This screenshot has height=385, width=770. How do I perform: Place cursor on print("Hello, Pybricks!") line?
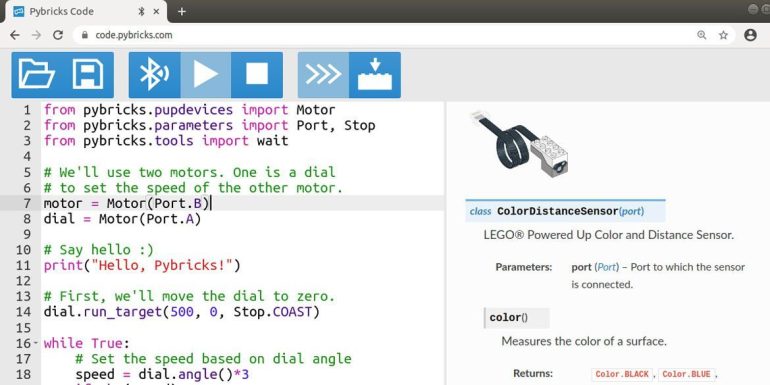click(142, 266)
